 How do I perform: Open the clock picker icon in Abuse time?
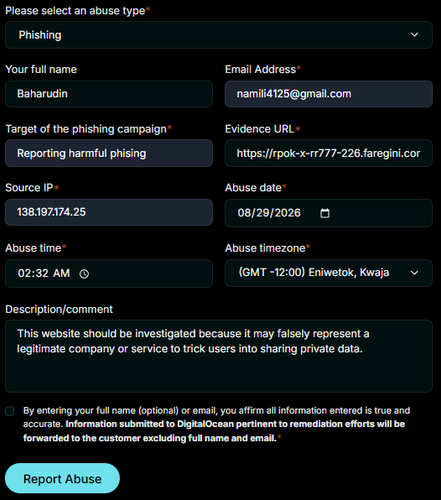click(x=84, y=274)
